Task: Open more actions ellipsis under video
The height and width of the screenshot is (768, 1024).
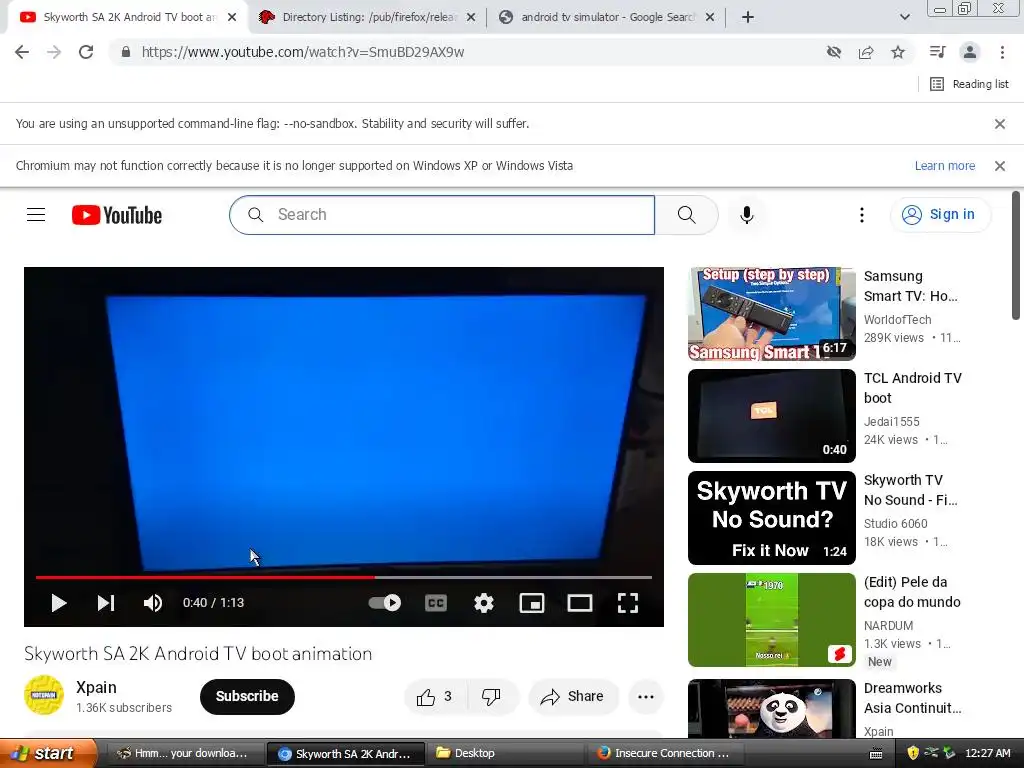Action: pos(646,697)
